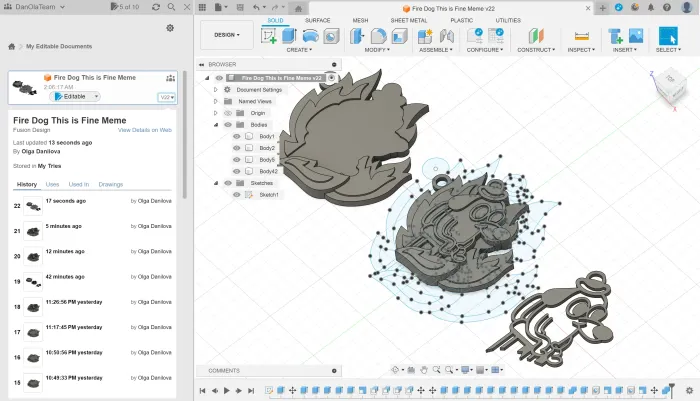Viewport: 700px width, 401px height.
Task: Click the timeline end marker
Action: point(671,388)
